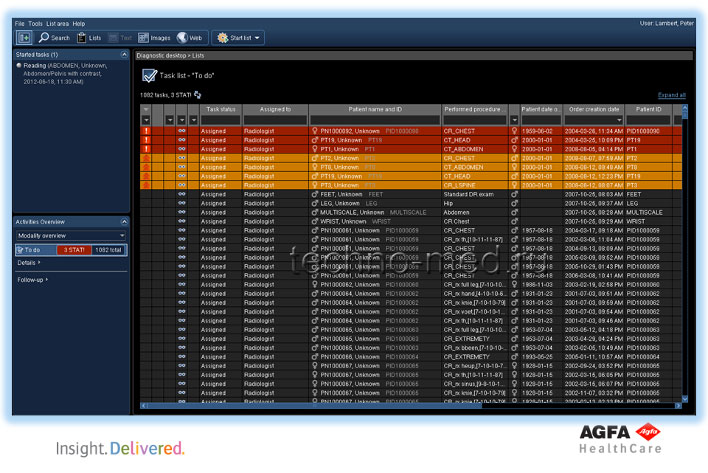Open the Images viewer icon
708x473 pixels.
pyautogui.click(x=144, y=38)
